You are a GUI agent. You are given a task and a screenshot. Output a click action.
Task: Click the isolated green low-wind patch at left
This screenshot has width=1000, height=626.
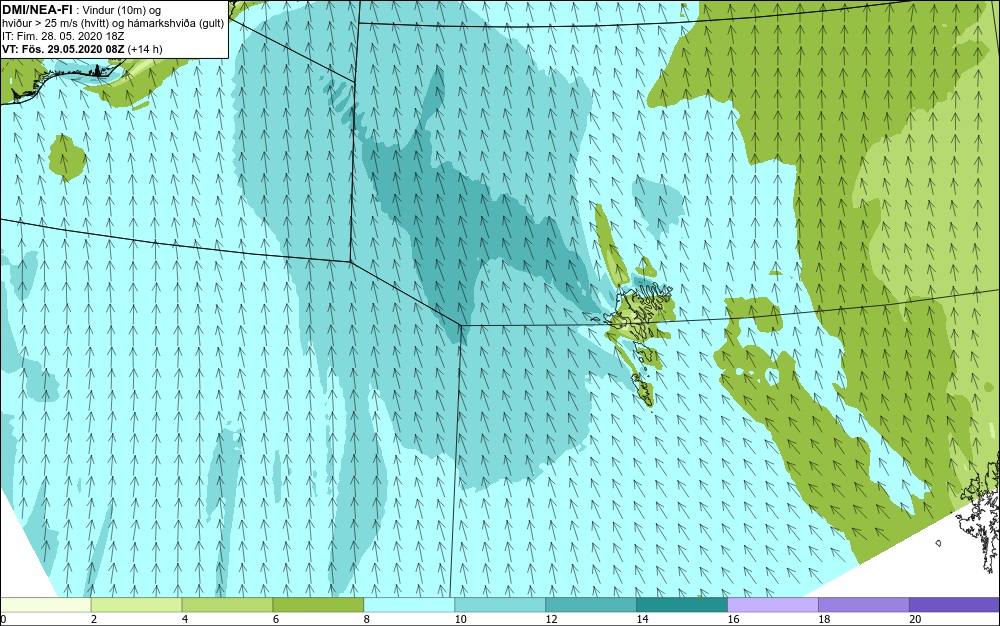67,157
